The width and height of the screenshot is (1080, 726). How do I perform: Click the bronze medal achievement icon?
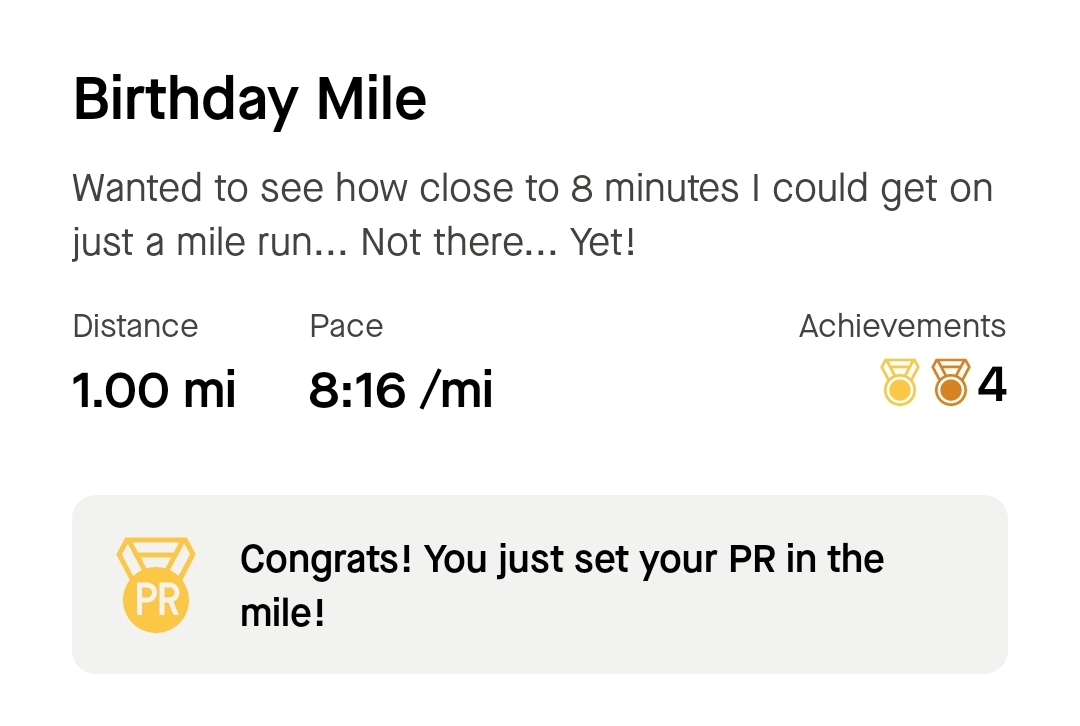point(951,385)
